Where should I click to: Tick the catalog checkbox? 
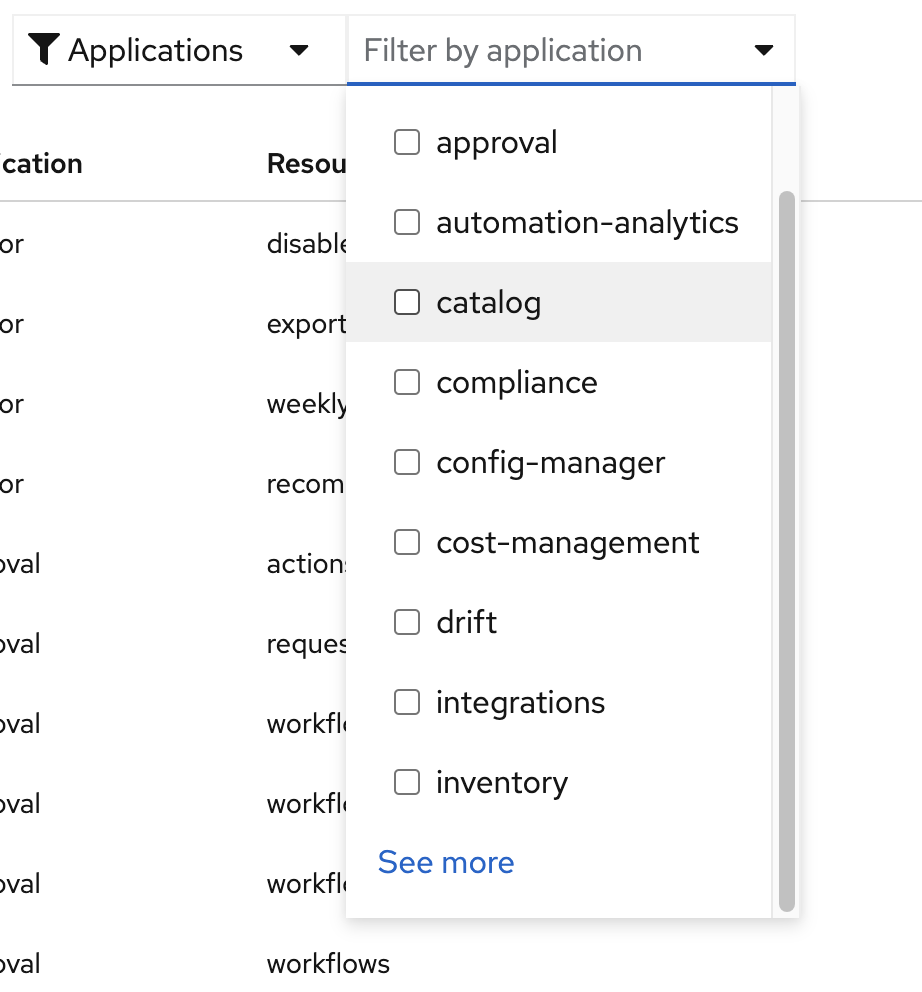(406, 302)
